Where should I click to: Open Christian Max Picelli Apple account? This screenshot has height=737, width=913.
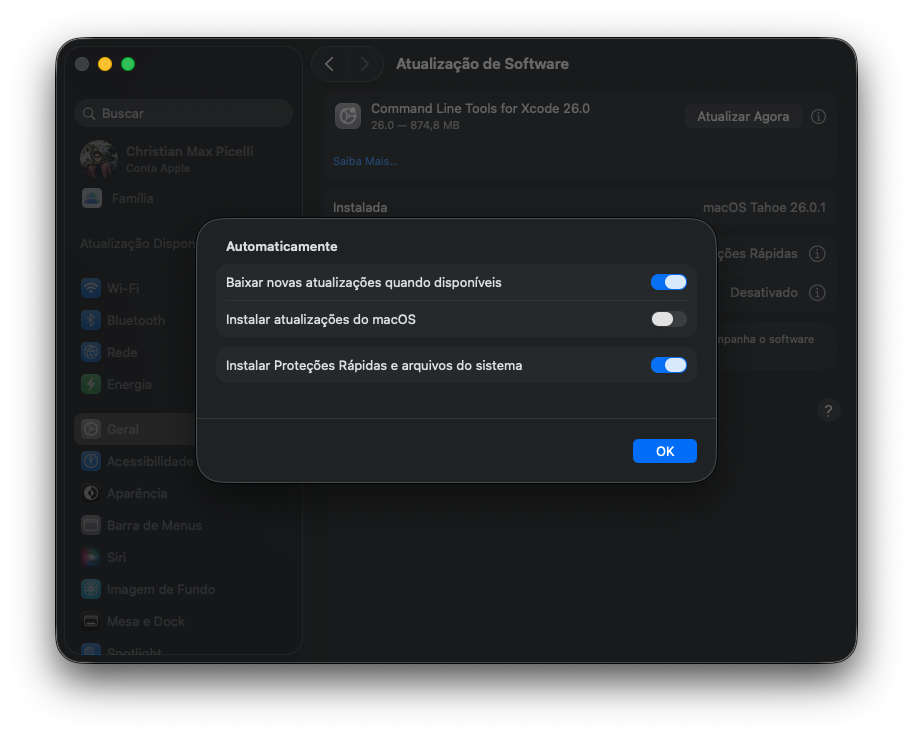[x=183, y=158]
